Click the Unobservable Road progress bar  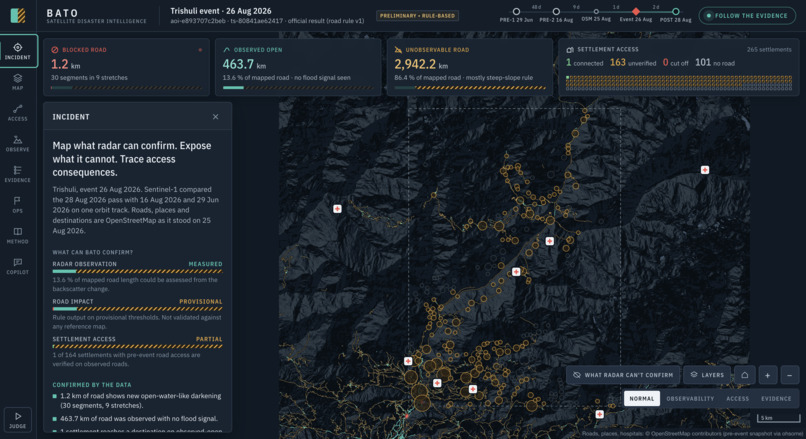coord(470,88)
